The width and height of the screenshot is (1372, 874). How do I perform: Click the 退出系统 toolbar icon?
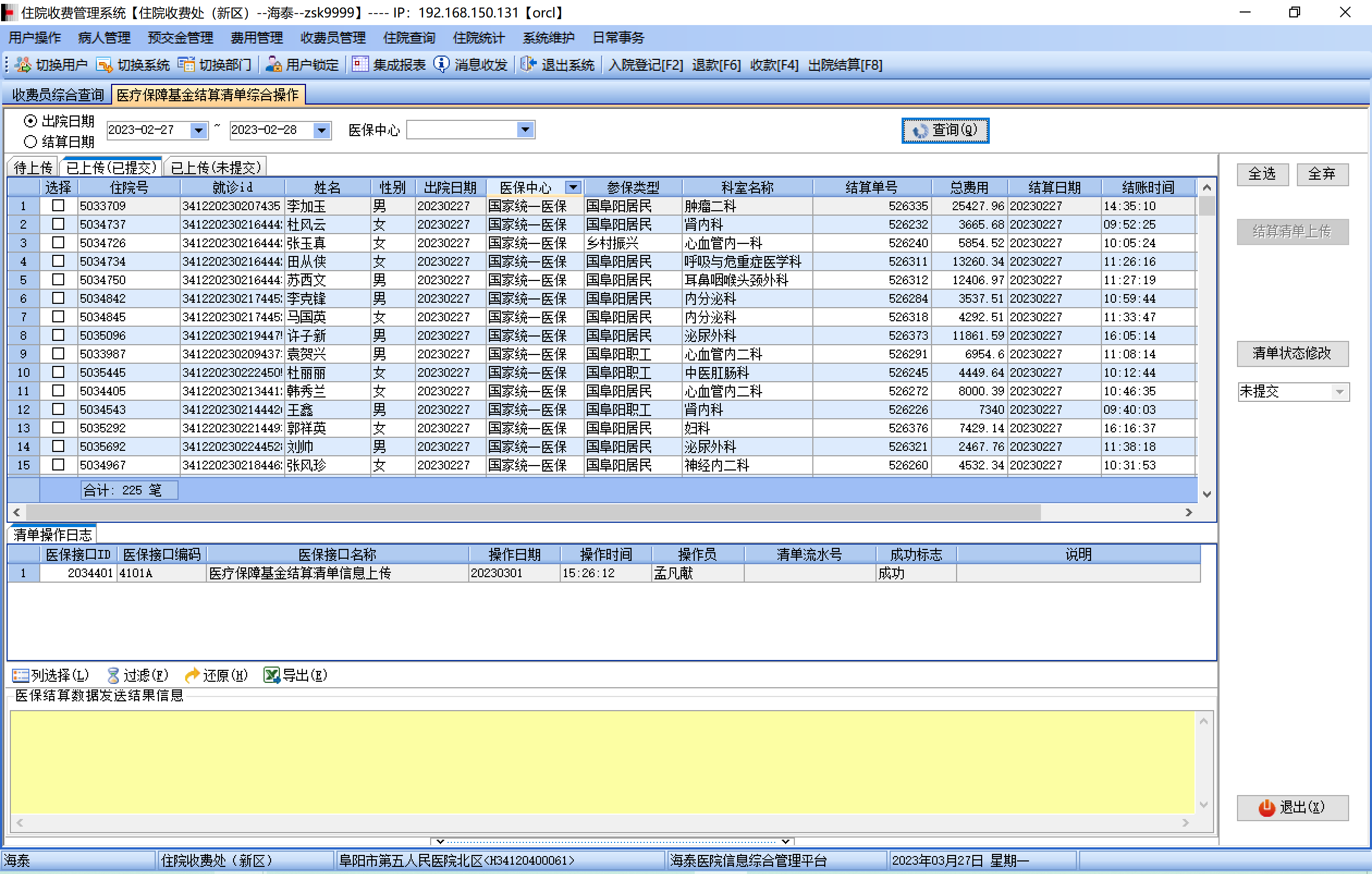point(528,65)
